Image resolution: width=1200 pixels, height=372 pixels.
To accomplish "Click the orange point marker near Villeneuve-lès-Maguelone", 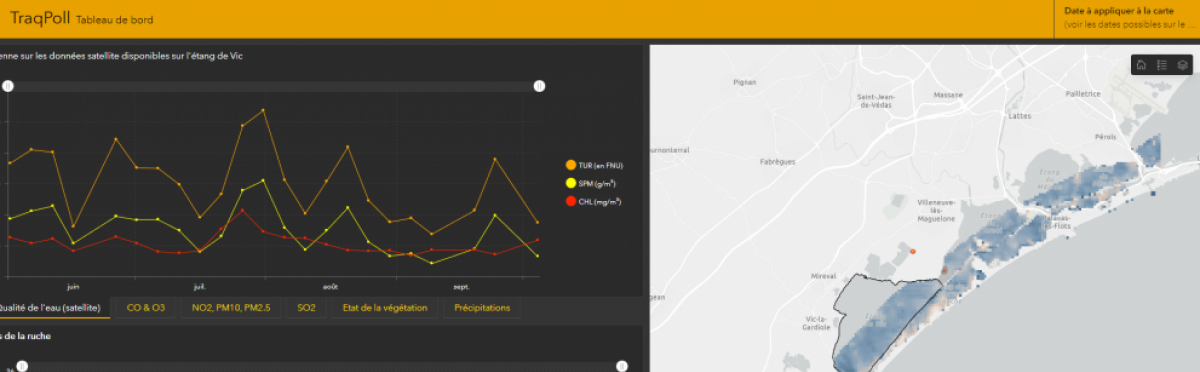I will (x=912, y=251).
